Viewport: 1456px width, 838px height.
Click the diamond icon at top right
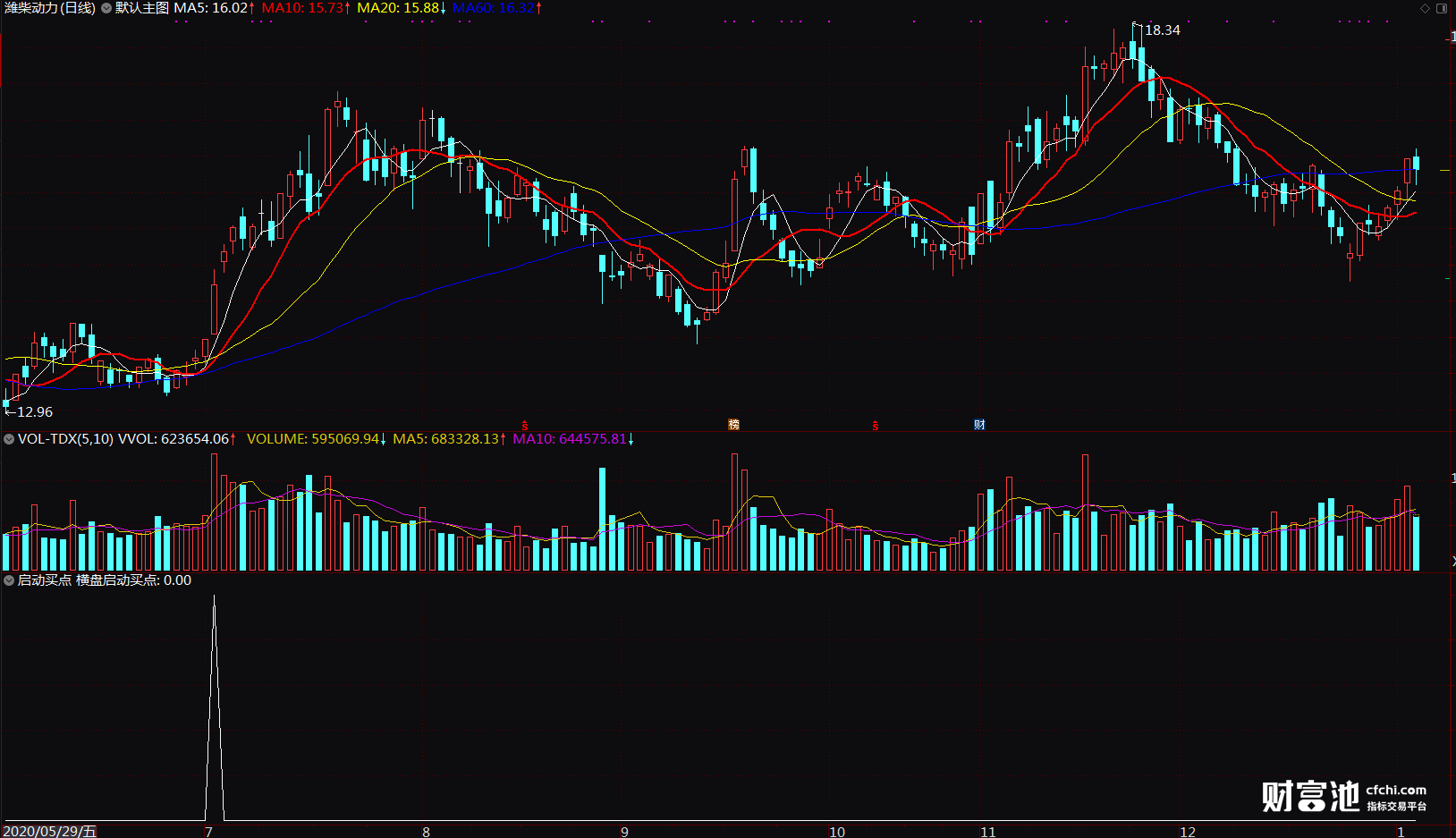1425,8
